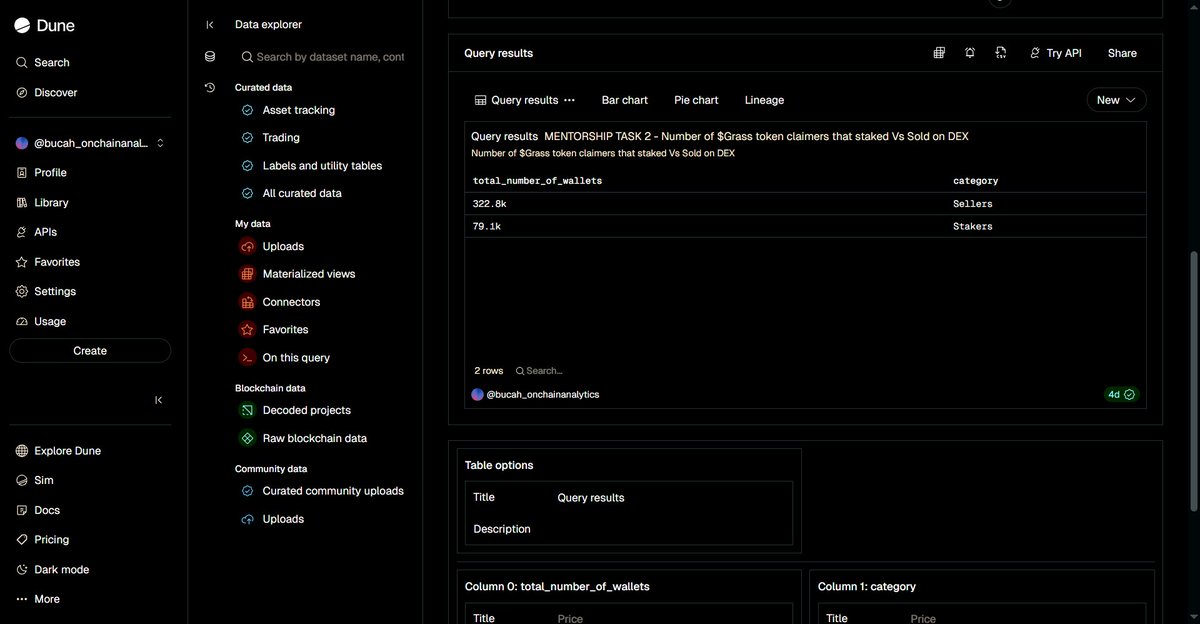
Task: Open the New visualization dropdown
Action: (1116, 100)
